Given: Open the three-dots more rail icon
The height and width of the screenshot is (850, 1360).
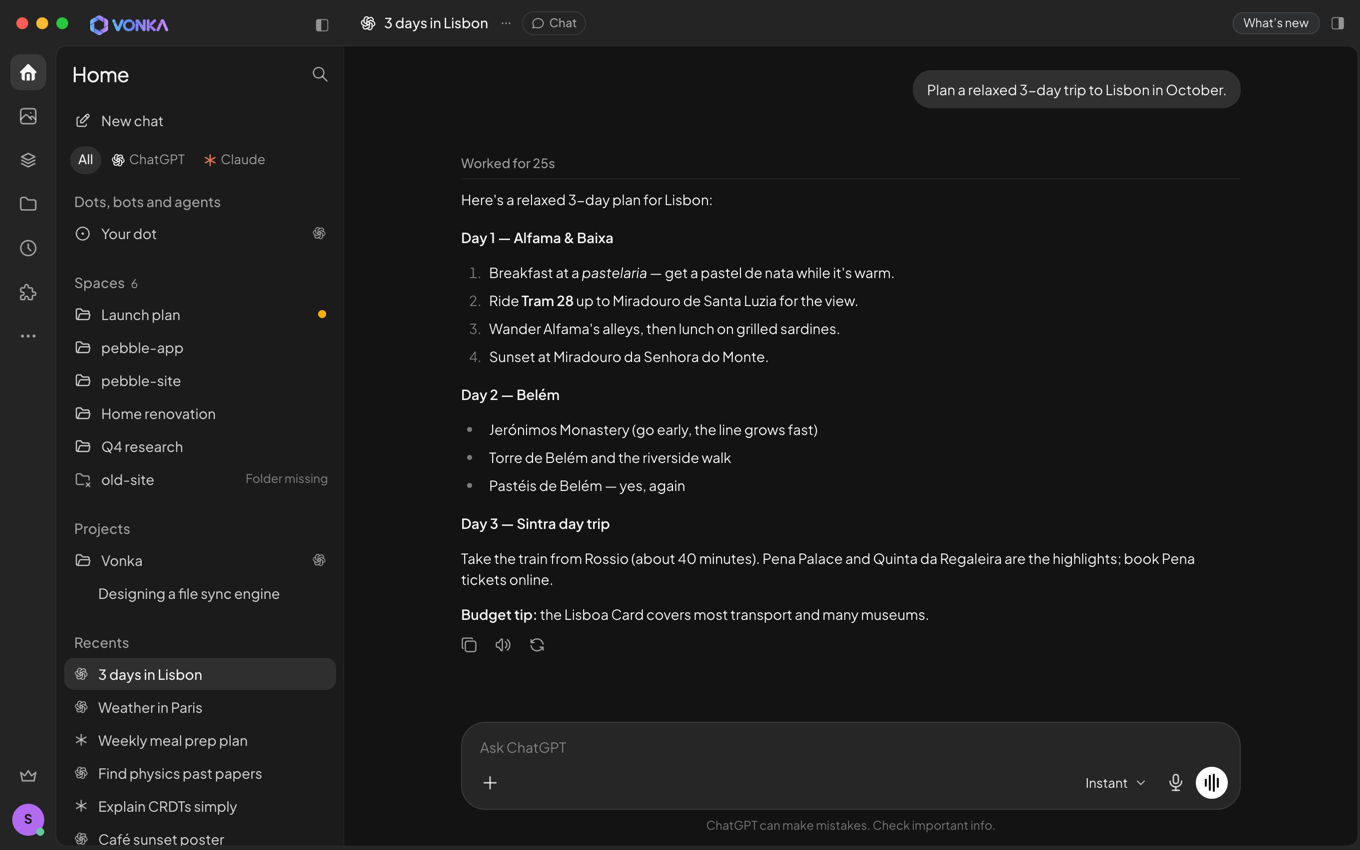Looking at the screenshot, I should point(28,336).
